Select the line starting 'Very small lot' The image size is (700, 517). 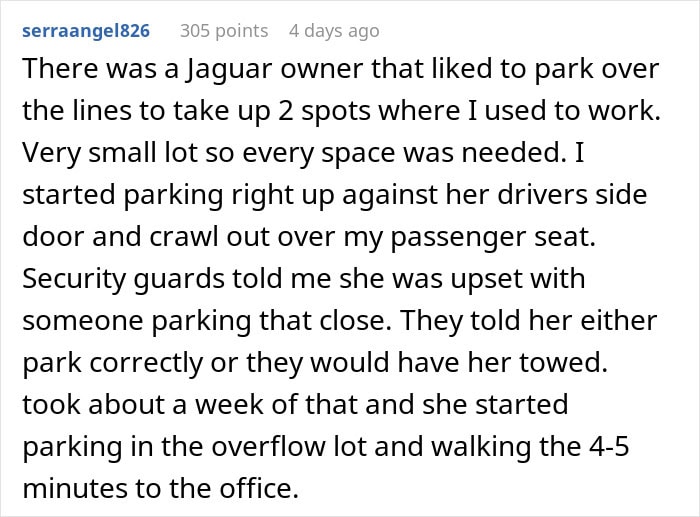(303, 153)
